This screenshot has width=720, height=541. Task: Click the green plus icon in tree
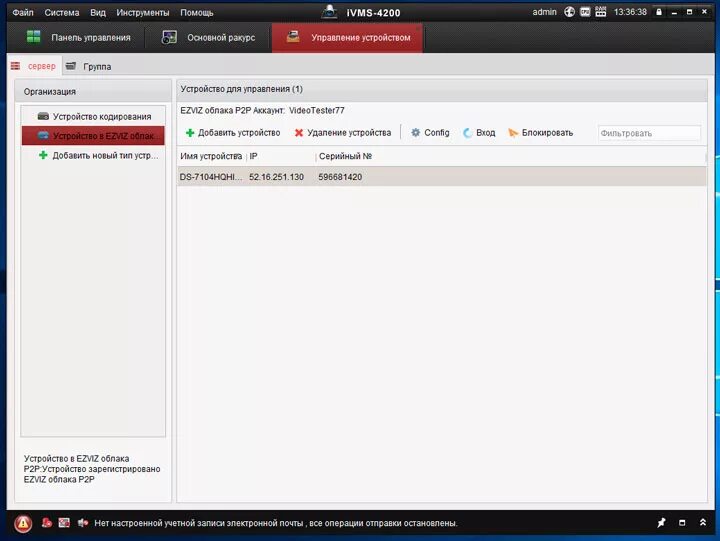(43, 155)
